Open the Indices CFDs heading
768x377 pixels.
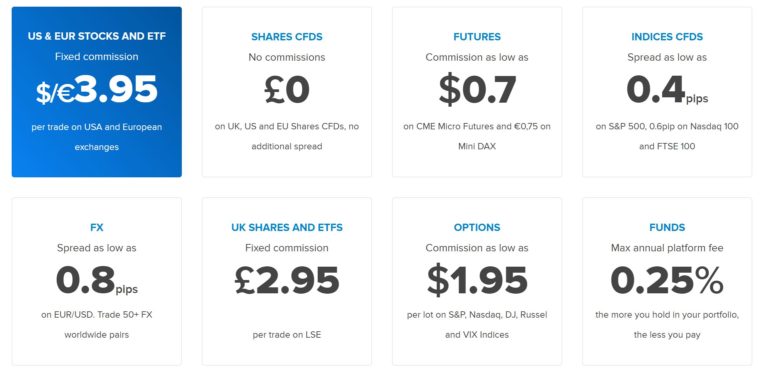point(667,37)
